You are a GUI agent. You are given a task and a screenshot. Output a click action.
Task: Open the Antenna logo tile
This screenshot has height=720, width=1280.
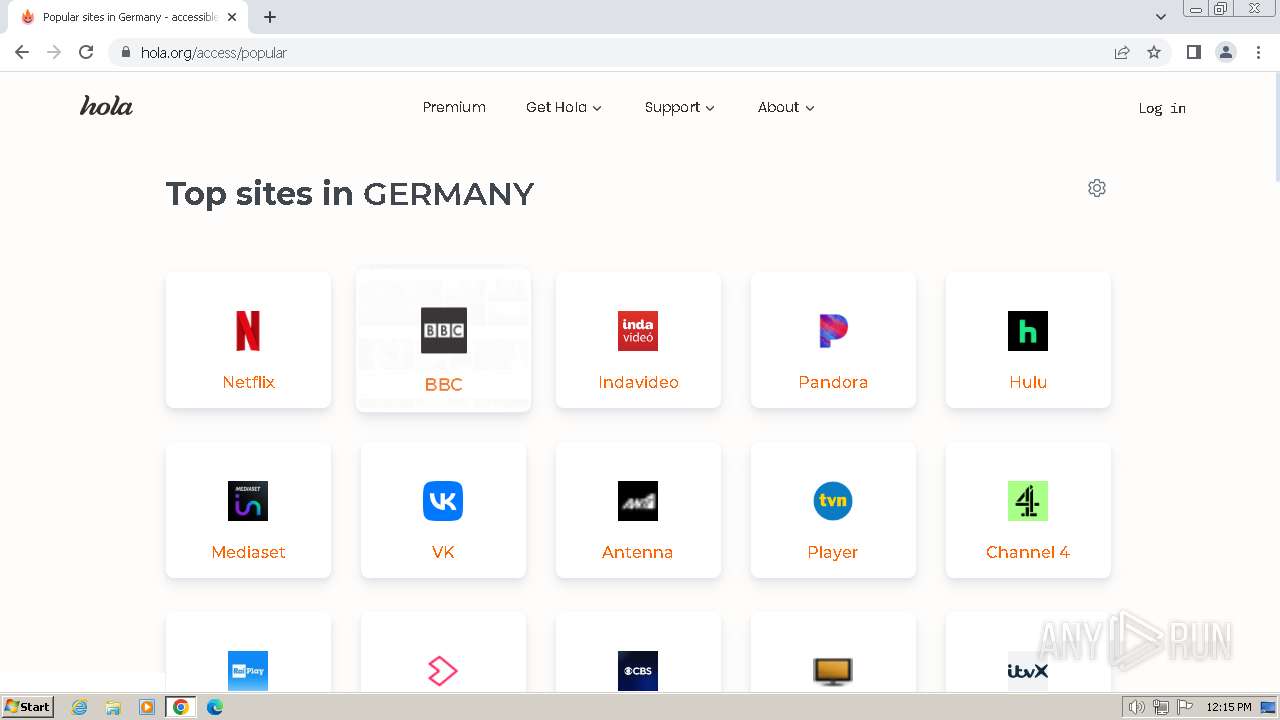638,501
